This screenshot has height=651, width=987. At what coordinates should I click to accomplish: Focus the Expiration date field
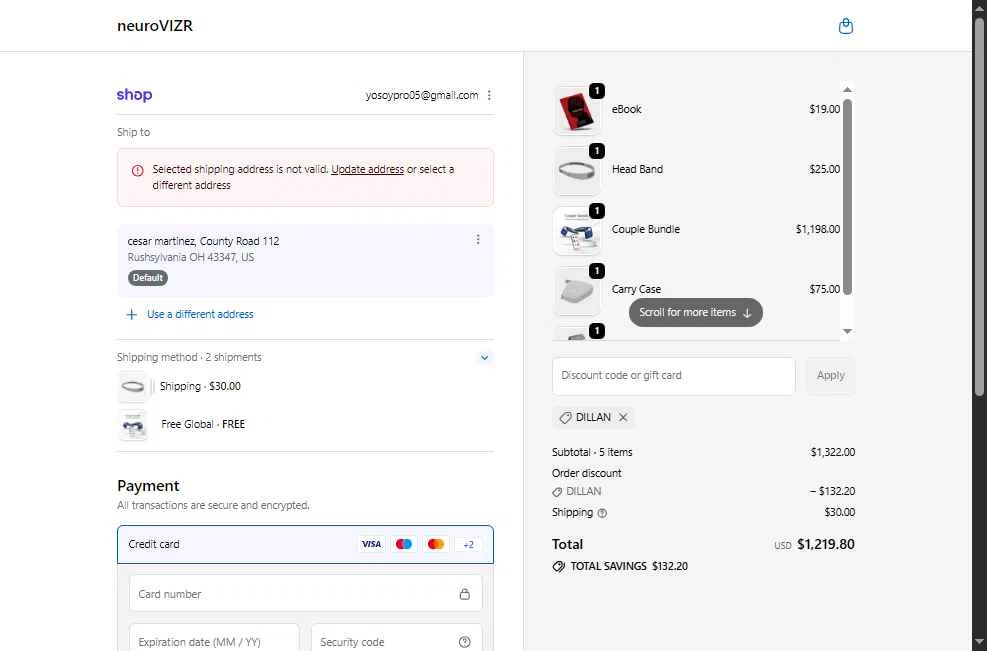coord(215,638)
